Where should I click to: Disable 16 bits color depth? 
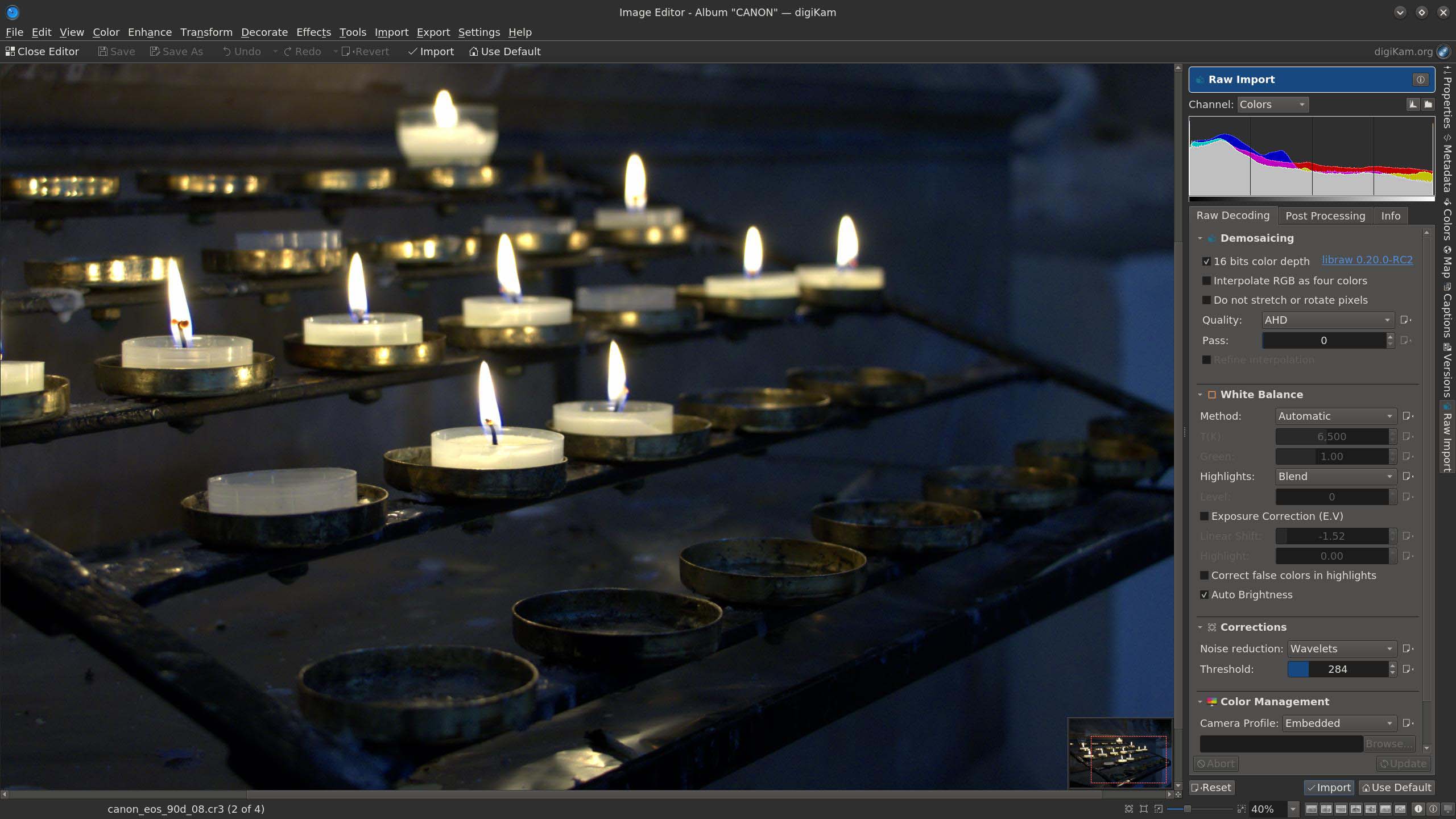tap(1206, 262)
